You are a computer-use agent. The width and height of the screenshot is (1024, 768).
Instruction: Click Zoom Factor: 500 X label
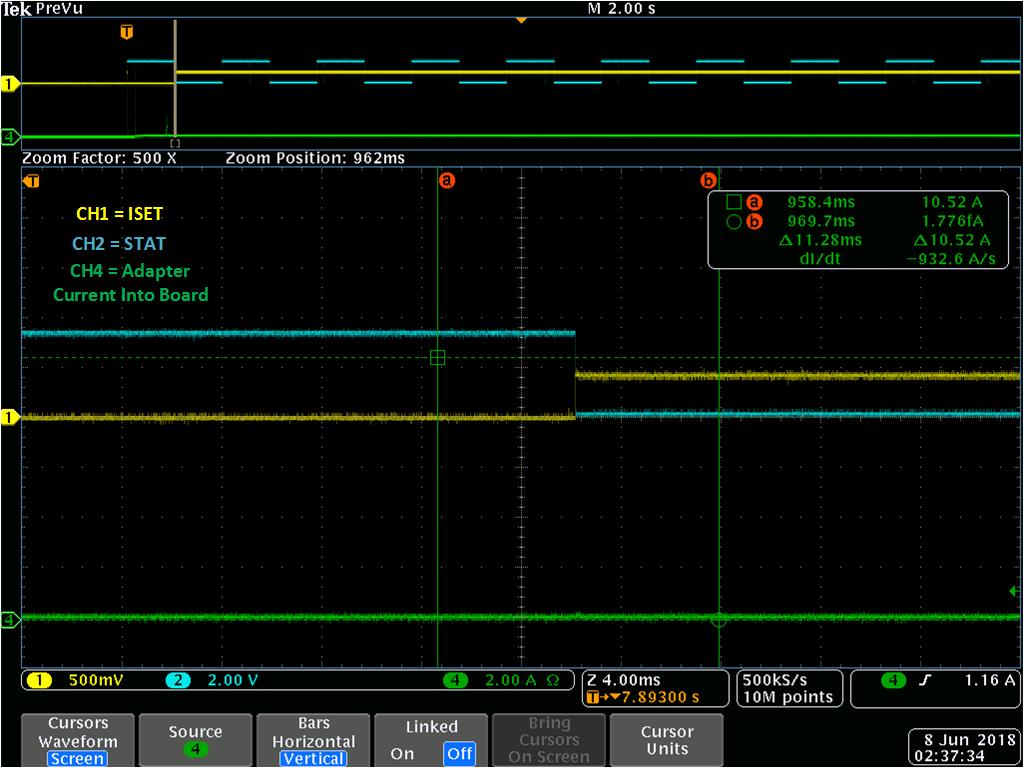tap(99, 158)
